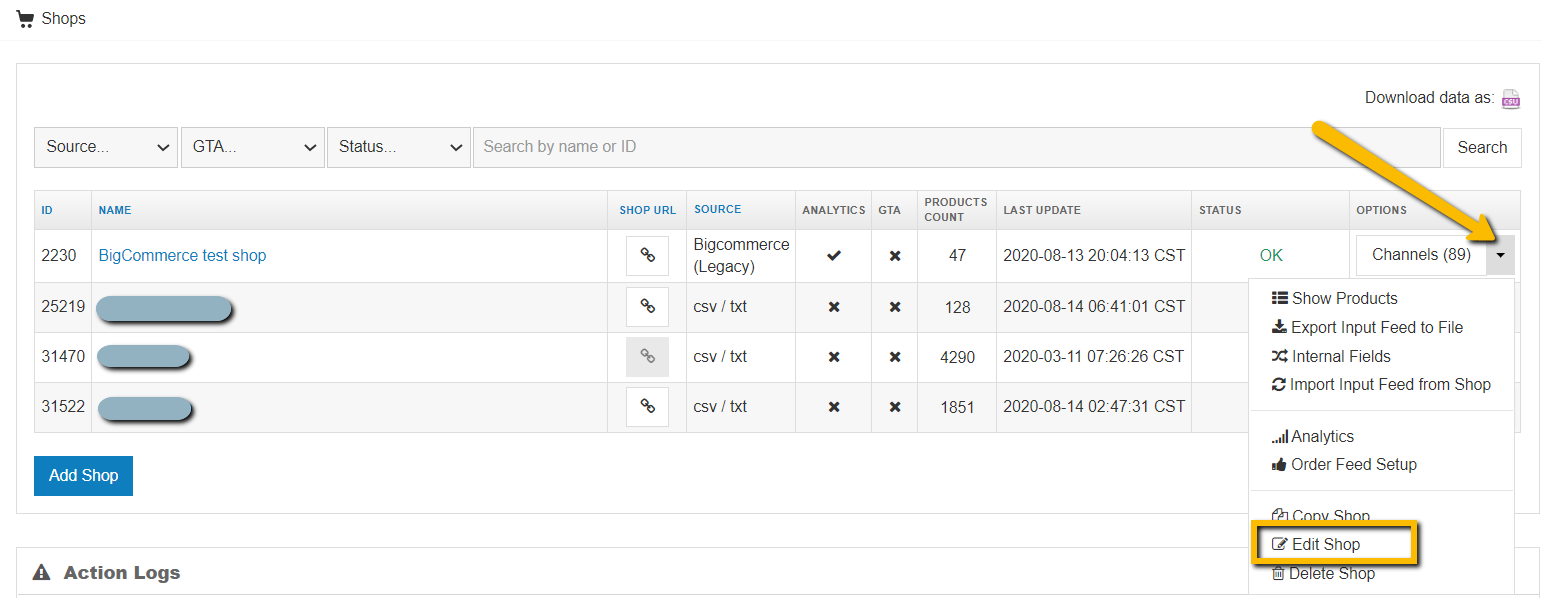Viewport: 1542px width, 598px height.
Task: Click the Analytics checkmark for shop 2230
Action: coord(833,255)
